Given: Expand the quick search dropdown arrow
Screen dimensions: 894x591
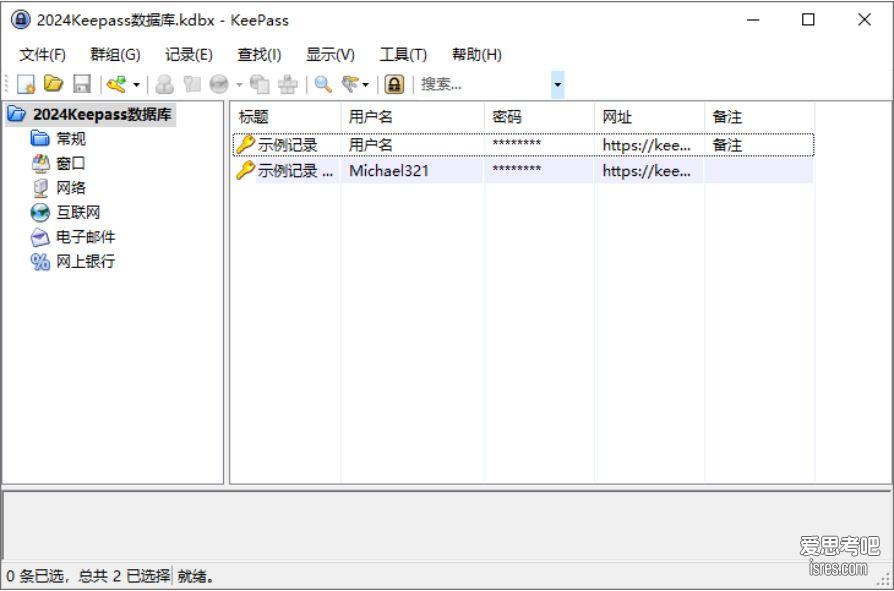Looking at the screenshot, I should (x=558, y=85).
